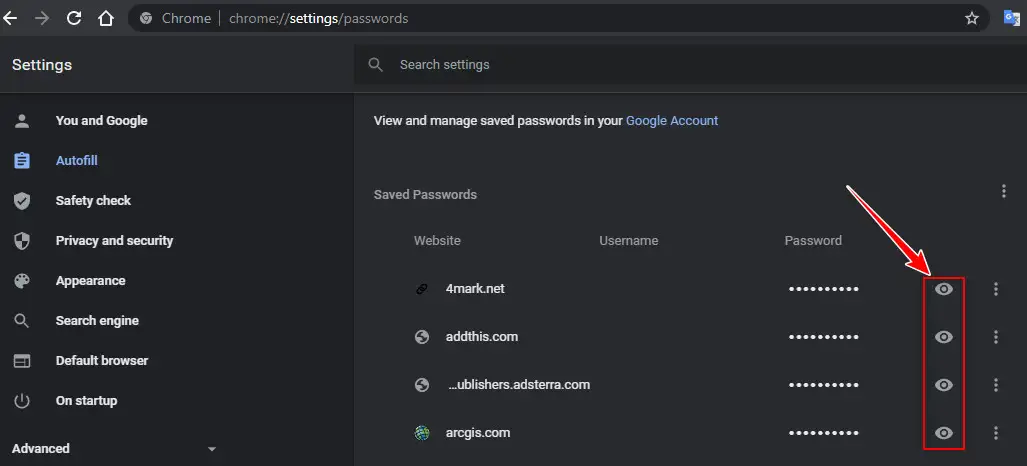The width and height of the screenshot is (1027, 466).
Task: Reveal the arcgis.com password
Action: click(944, 433)
